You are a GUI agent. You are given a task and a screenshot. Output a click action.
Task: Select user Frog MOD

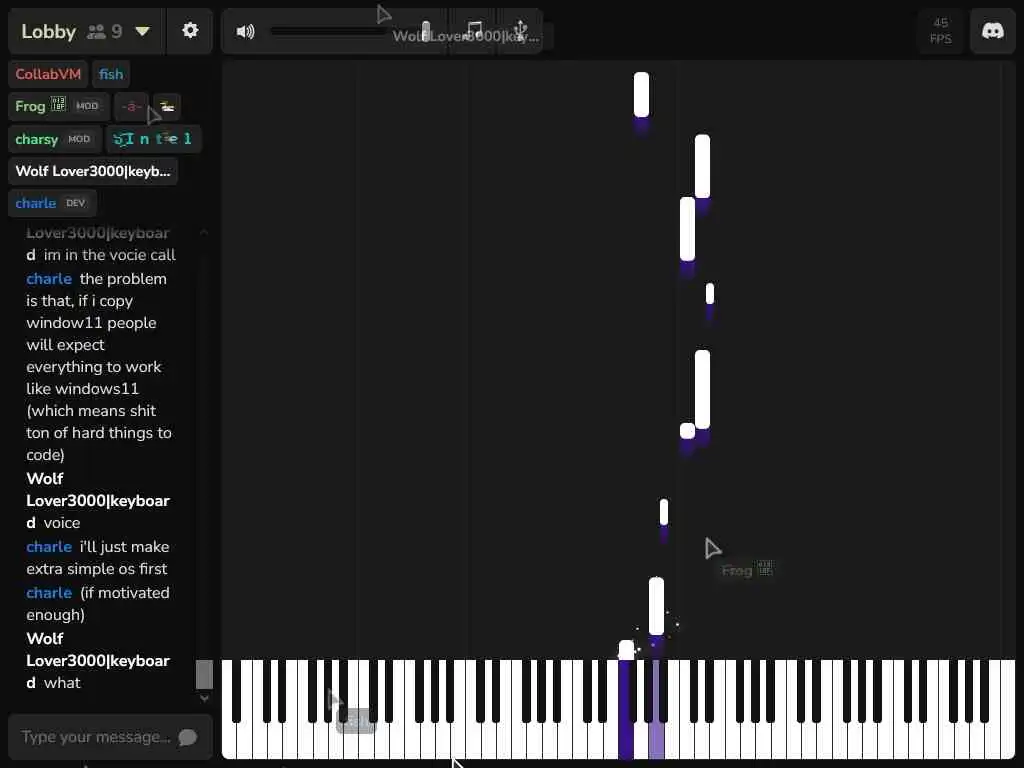57,106
